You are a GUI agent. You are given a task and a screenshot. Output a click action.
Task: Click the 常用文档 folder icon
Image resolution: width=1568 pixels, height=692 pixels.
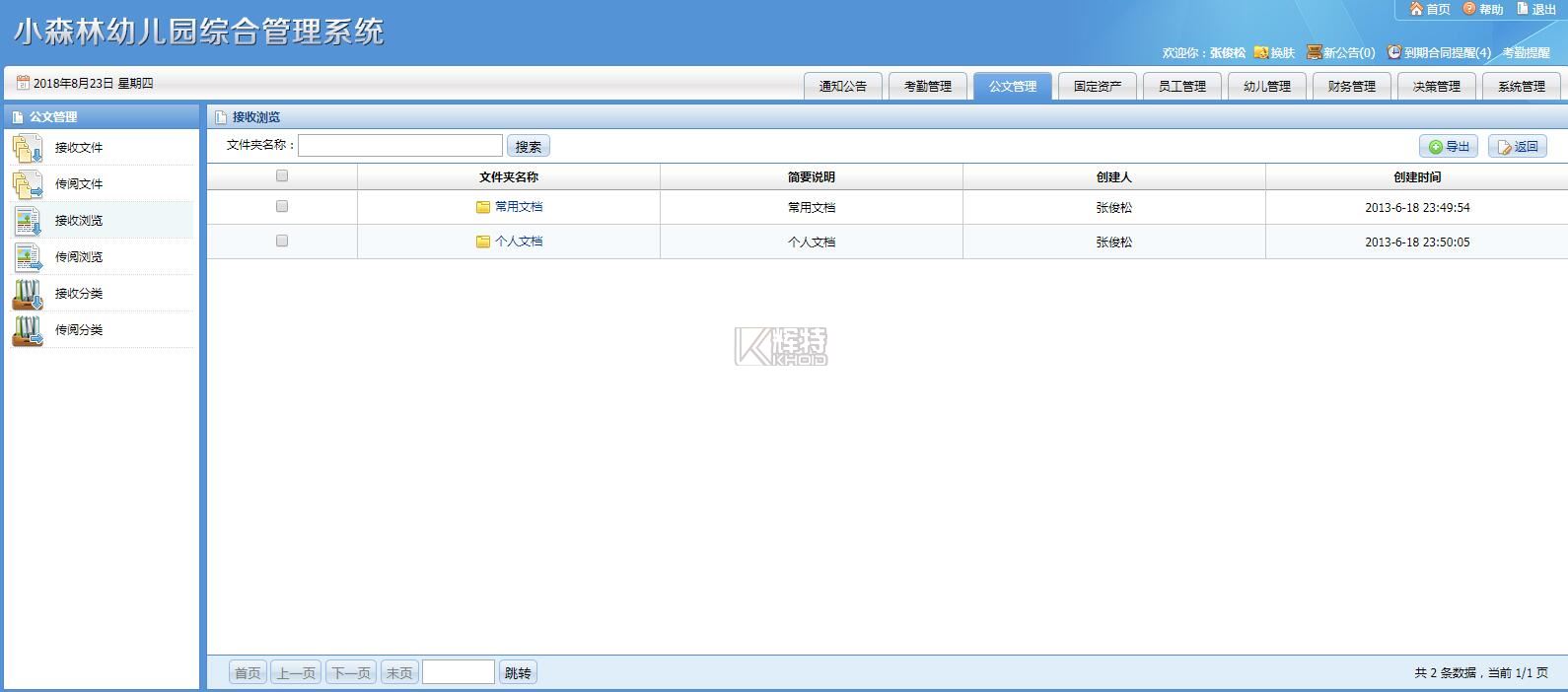[483, 207]
